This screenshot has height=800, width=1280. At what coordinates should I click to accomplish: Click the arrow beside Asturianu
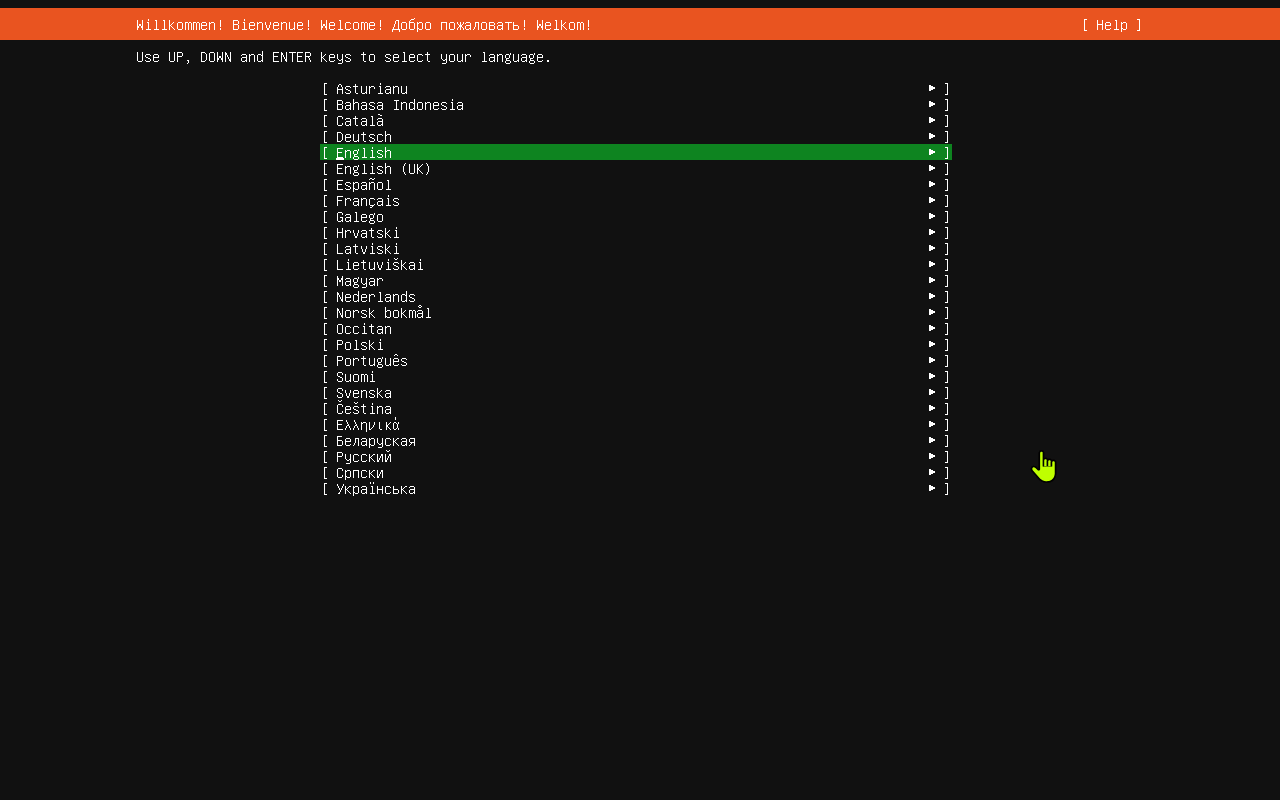tap(932, 88)
